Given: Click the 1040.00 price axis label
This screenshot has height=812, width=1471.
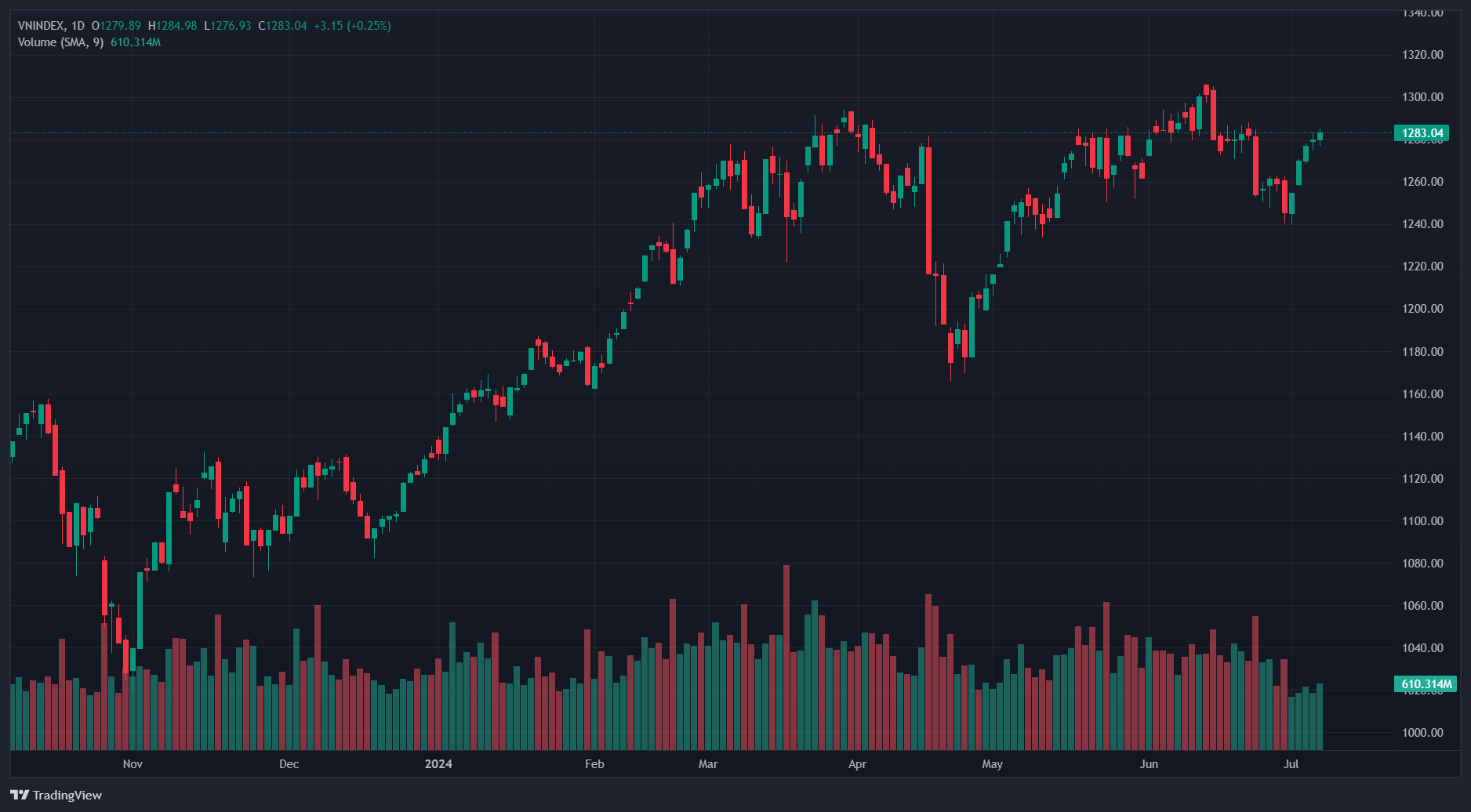Looking at the screenshot, I should (1422, 648).
